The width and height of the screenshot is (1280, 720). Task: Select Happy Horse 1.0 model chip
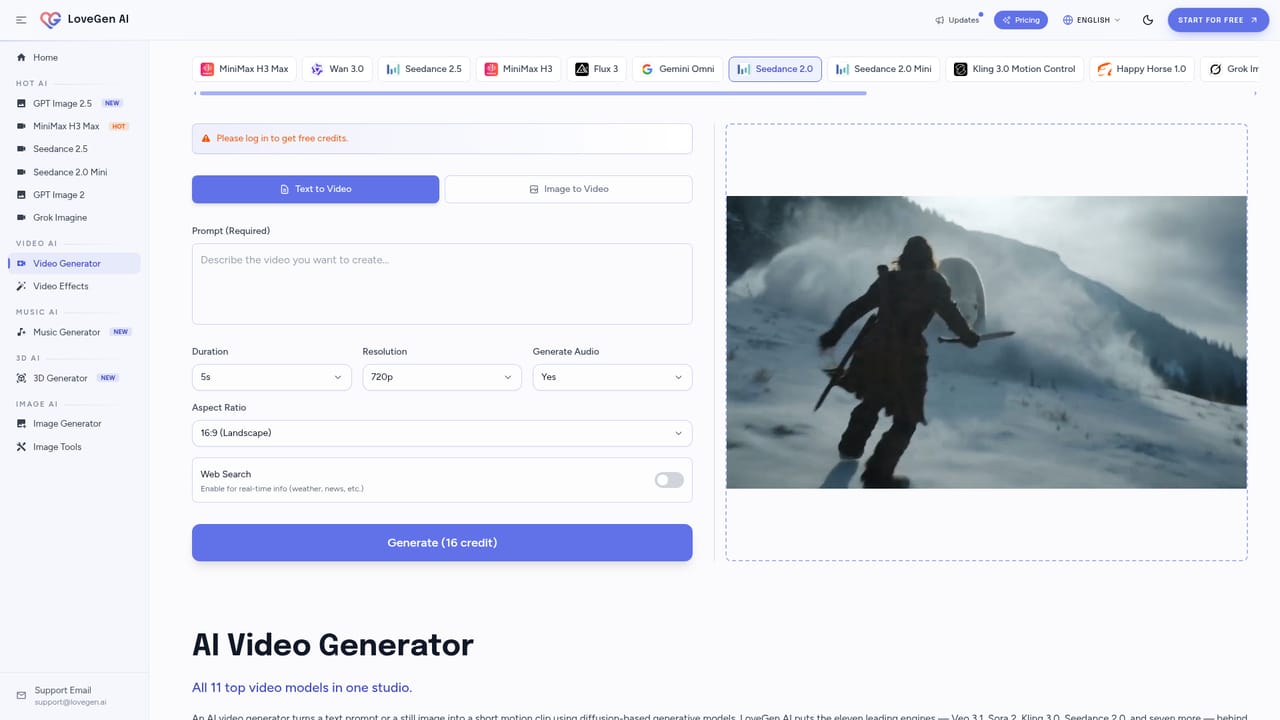click(x=1141, y=69)
